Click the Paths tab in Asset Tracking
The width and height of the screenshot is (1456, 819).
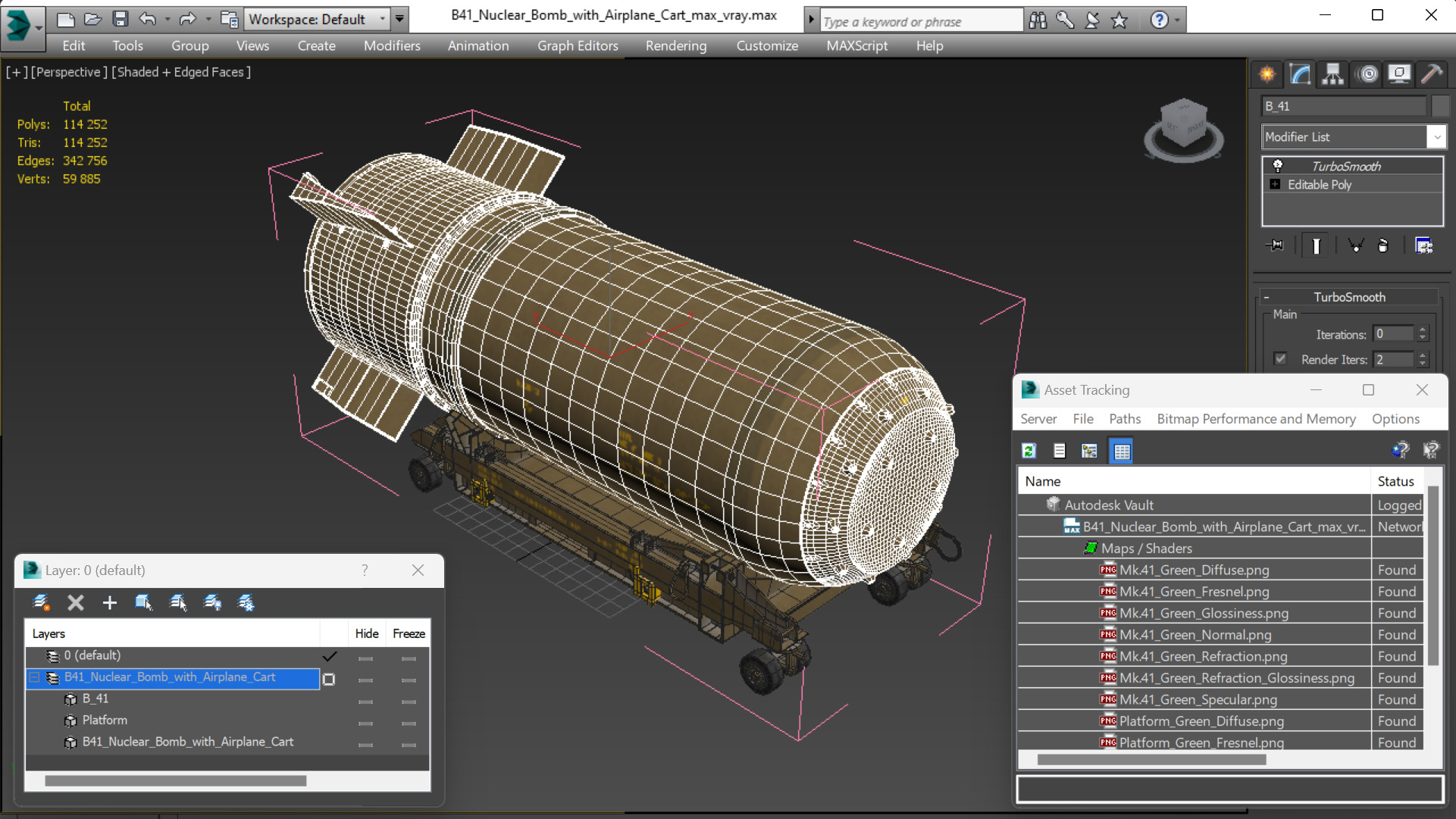point(1124,418)
